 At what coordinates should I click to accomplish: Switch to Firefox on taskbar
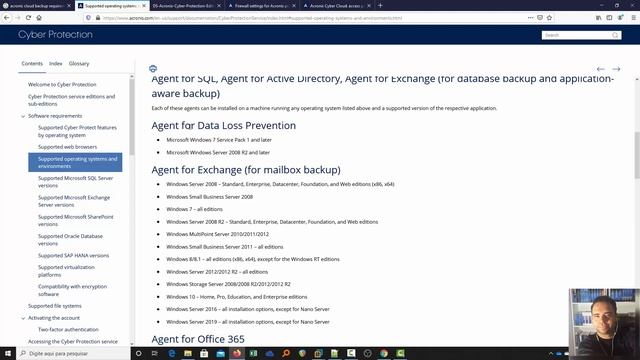pos(237,353)
